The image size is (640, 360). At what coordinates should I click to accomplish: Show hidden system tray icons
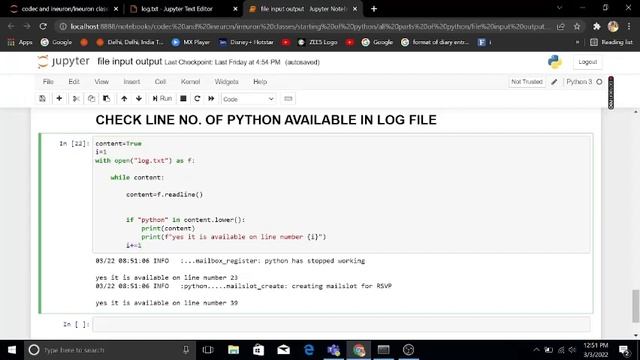click(536, 350)
